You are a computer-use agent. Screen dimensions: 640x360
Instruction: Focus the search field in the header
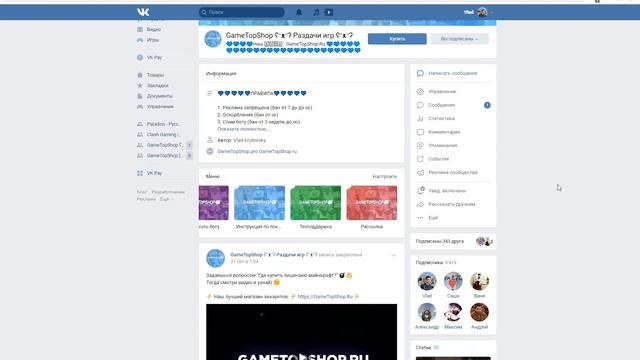point(242,12)
